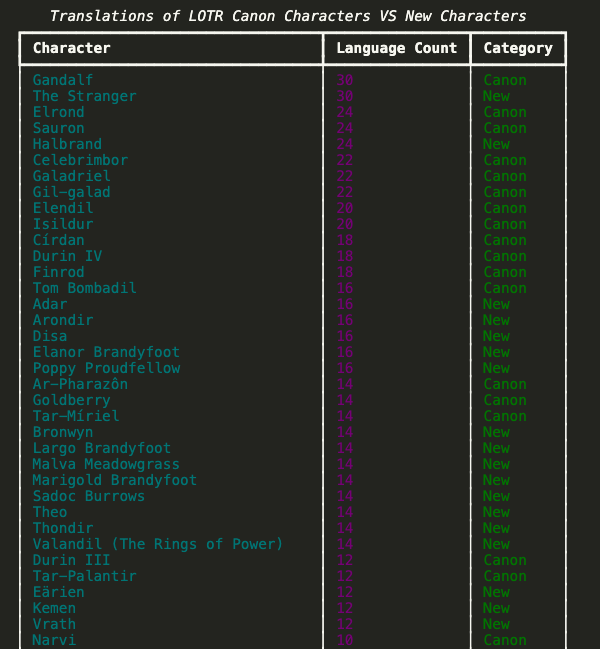Image resolution: width=600 pixels, height=649 pixels.
Task: Click the Language Count column header
Action: pyautogui.click(x=396, y=48)
